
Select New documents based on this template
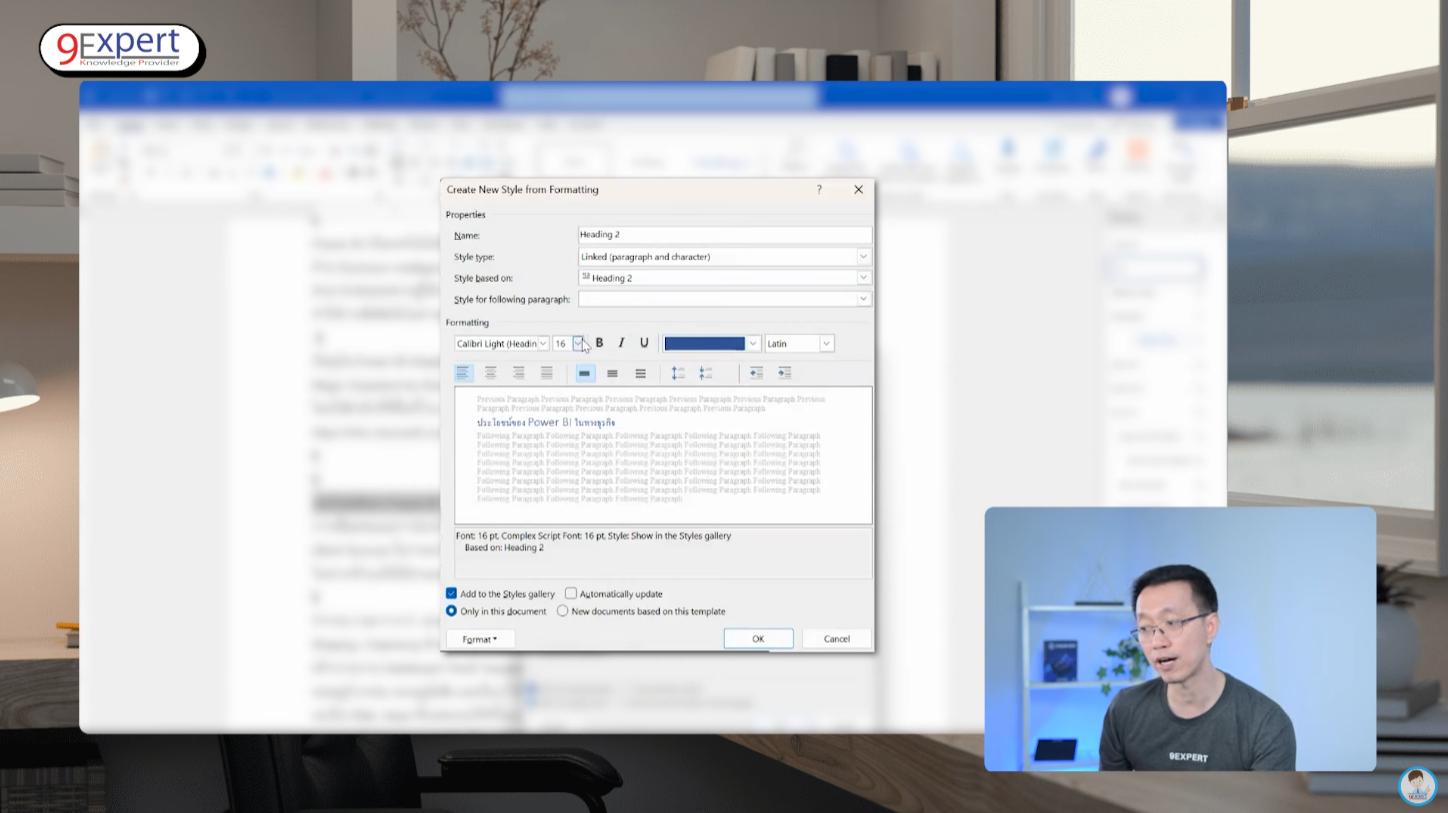click(562, 611)
